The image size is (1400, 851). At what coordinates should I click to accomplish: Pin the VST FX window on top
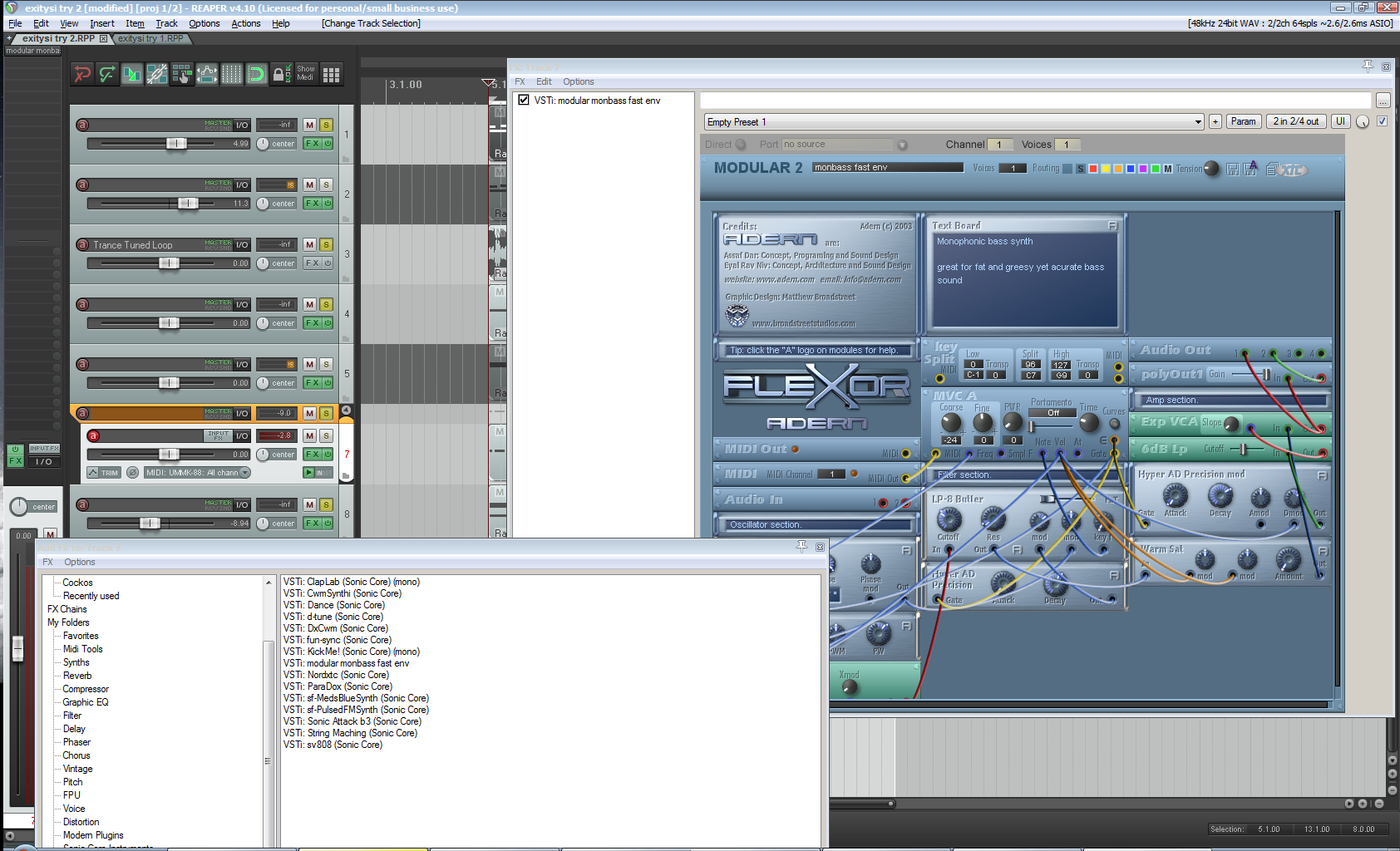click(1368, 66)
